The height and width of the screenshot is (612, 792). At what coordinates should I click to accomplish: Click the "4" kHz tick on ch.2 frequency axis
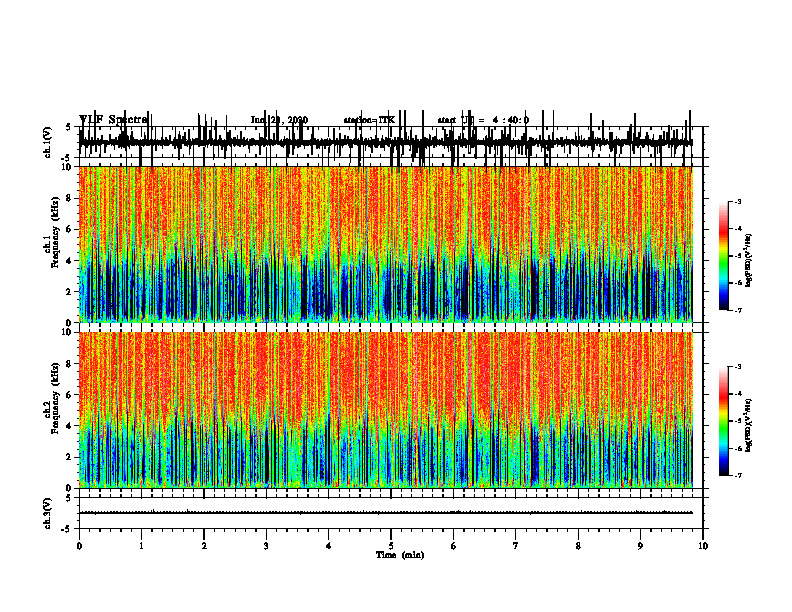(69, 426)
